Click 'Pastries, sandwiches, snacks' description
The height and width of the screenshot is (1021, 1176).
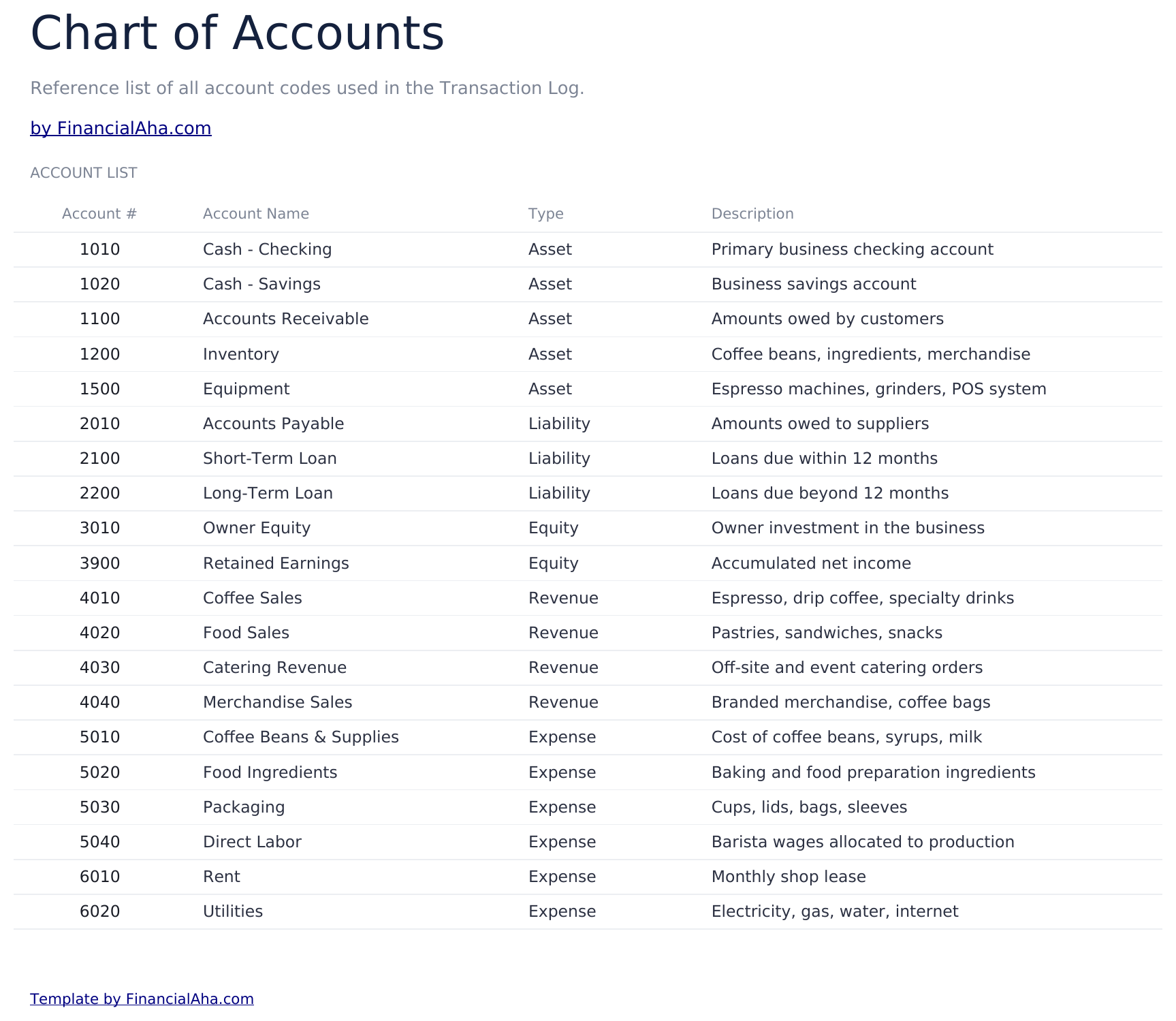(827, 633)
